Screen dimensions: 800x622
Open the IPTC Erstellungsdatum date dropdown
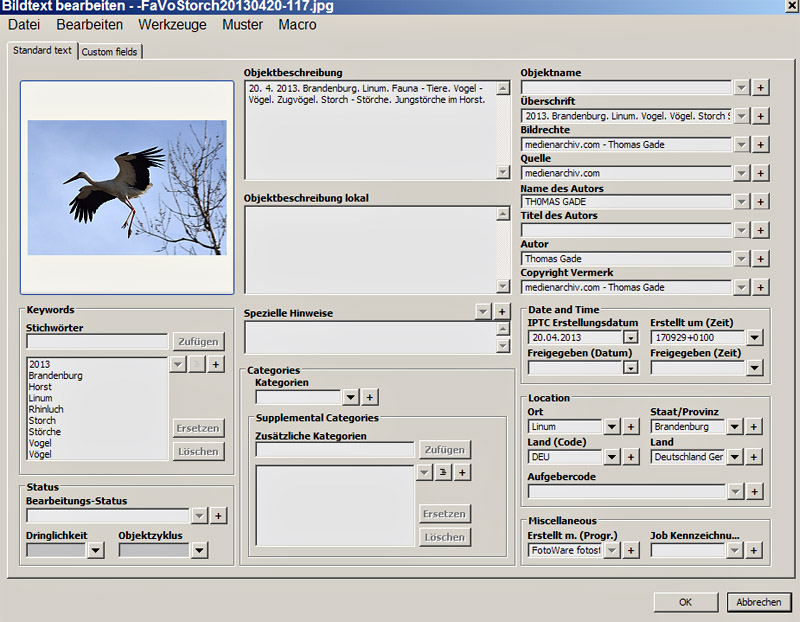630,338
